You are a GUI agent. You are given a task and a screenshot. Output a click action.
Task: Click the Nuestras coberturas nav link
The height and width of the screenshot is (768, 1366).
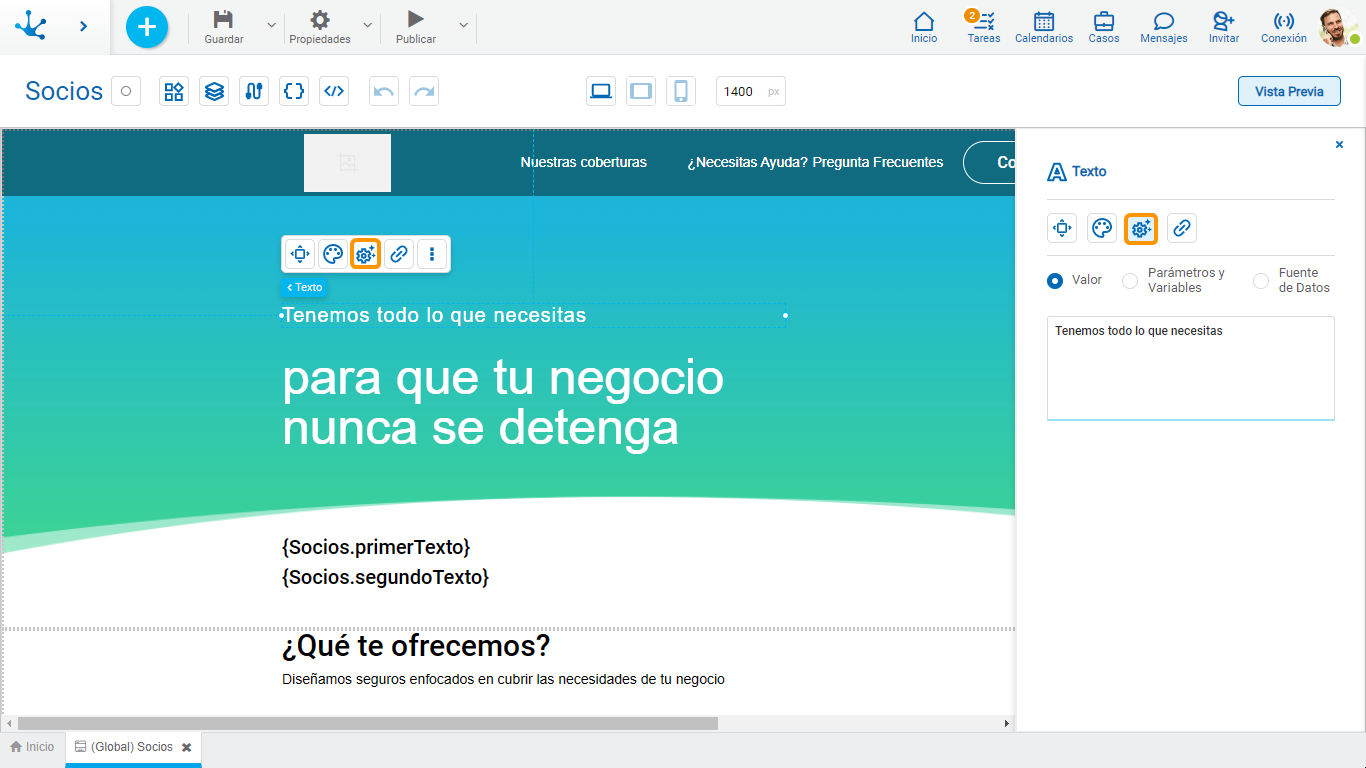coord(584,162)
